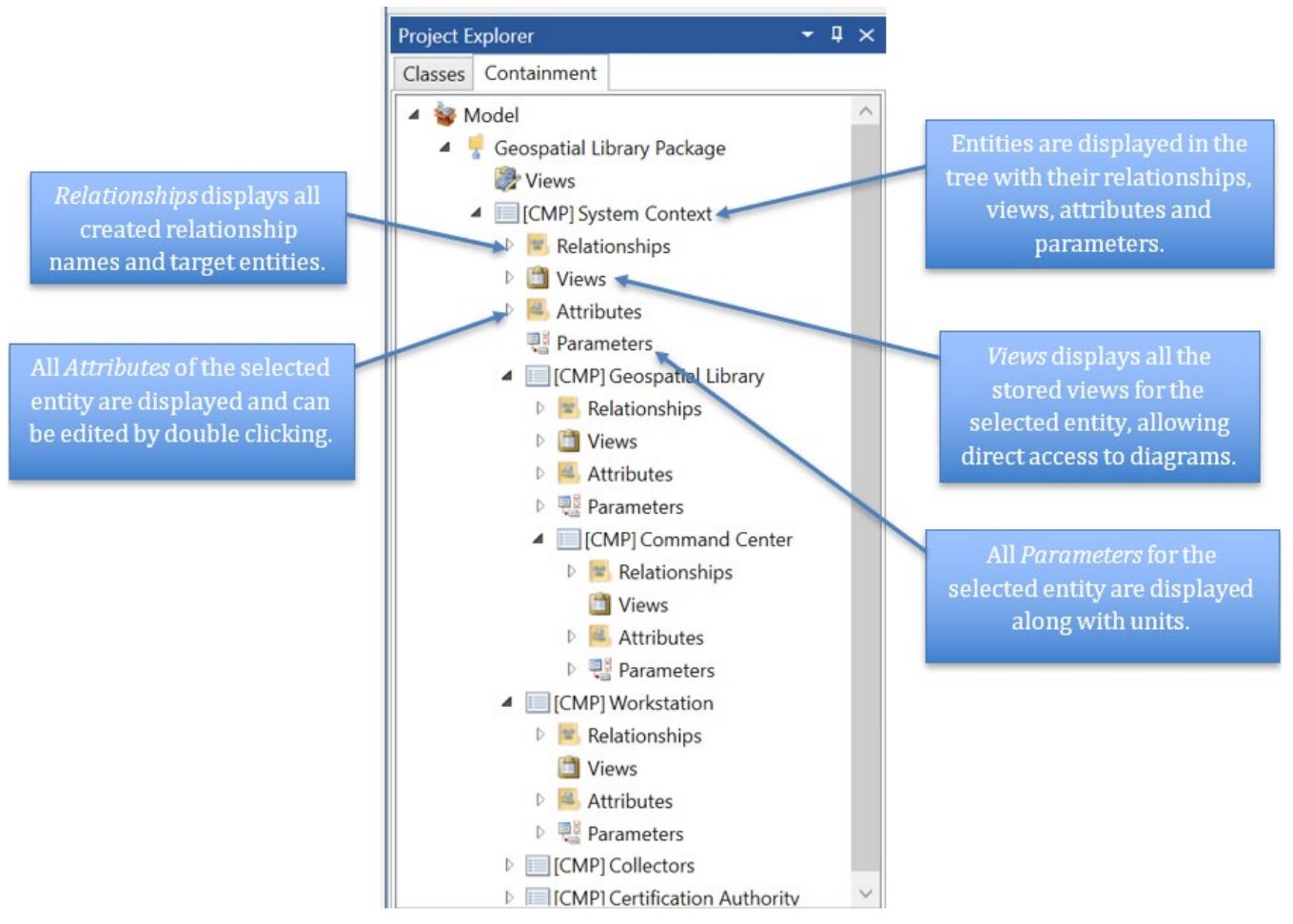Click the Views icon under Geospatial Library Package
Image resolution: width=1293 pixels, height=924 pixels.
[x=506, y=180]
